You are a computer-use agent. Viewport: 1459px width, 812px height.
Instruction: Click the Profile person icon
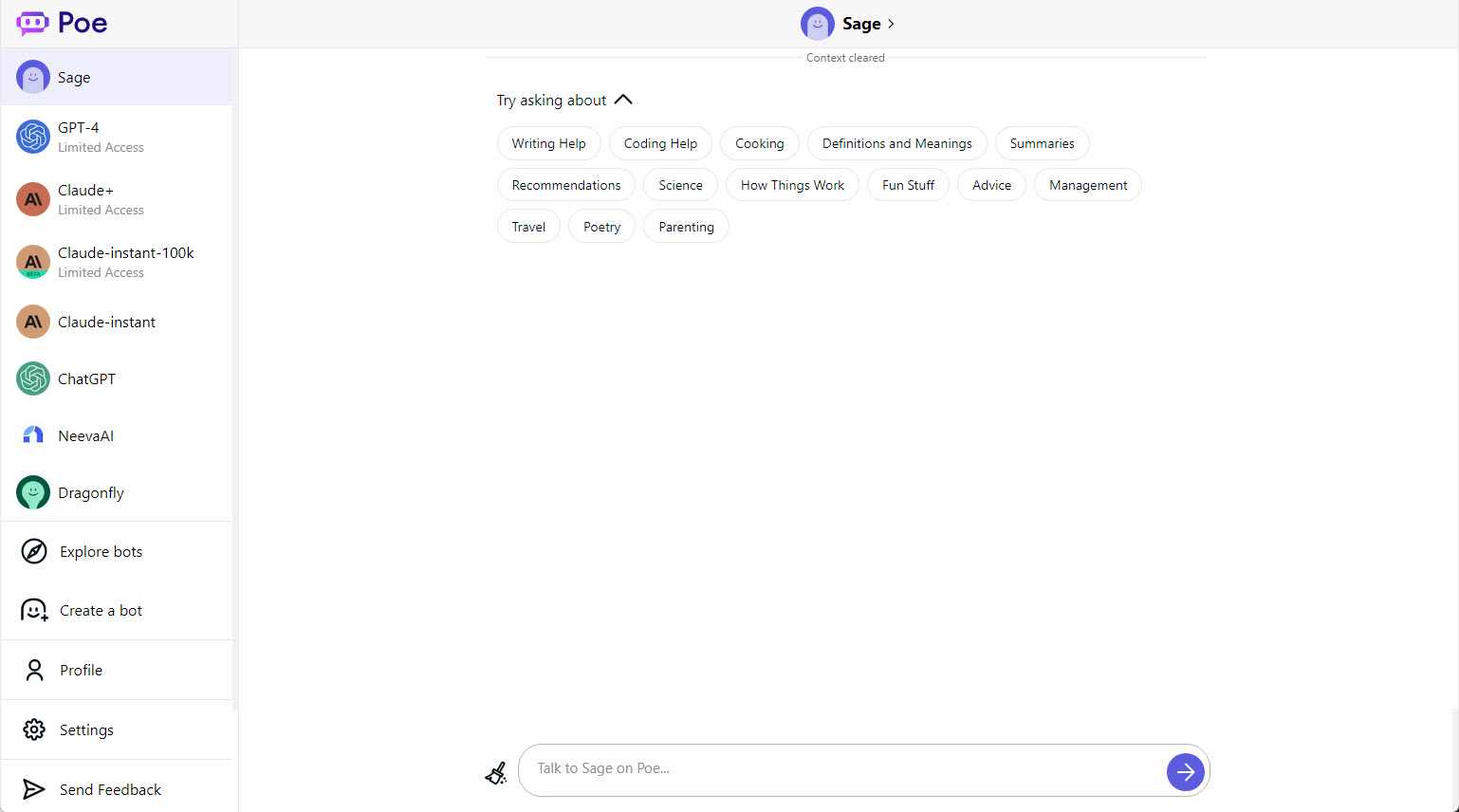tap(34, 670)
